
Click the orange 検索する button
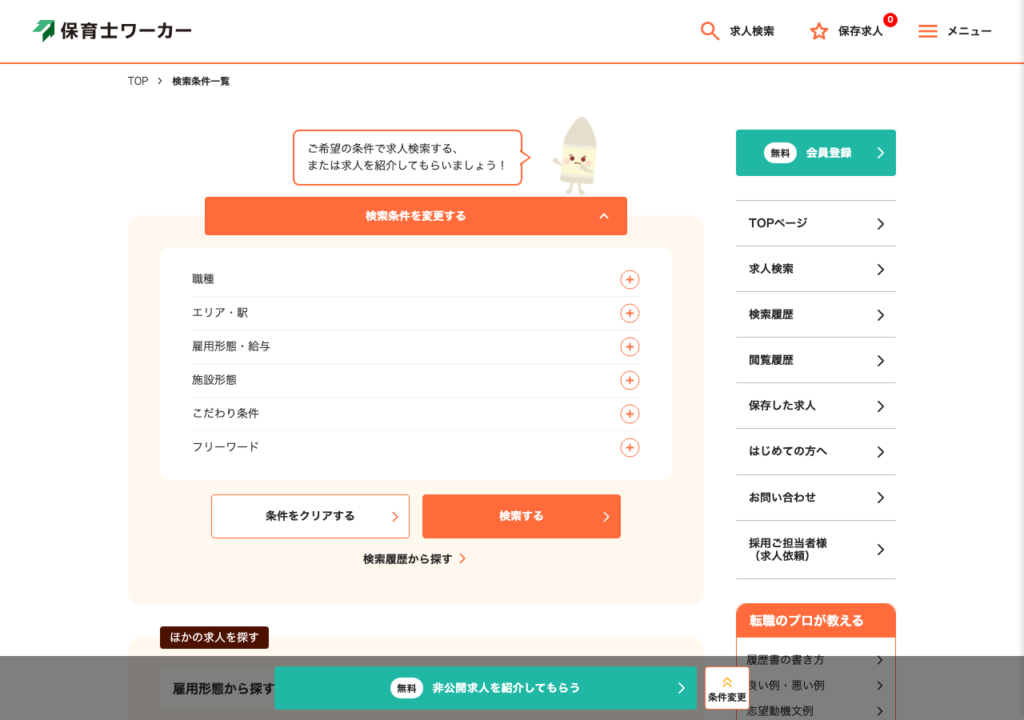click(521, 516)
